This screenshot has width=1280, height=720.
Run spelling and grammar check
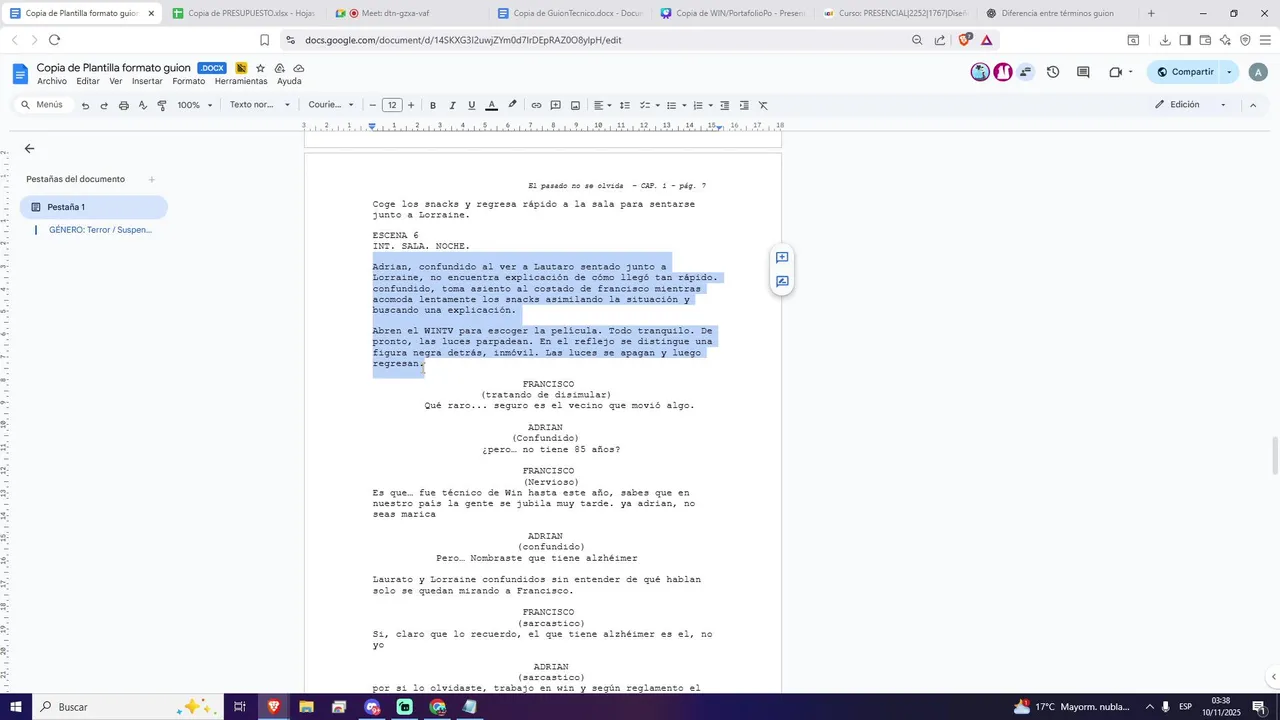coord(143,105)
